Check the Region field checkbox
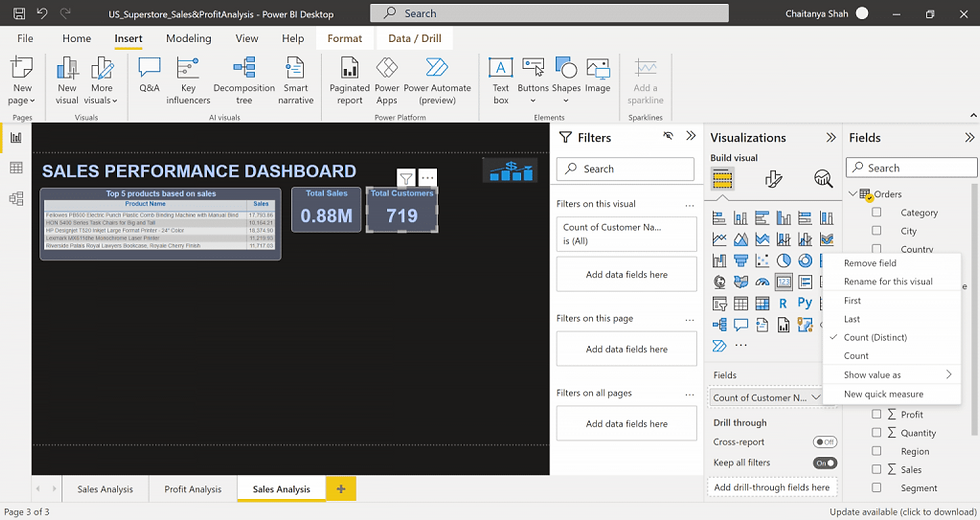This screenshot has width=980, height=520. 876,451
